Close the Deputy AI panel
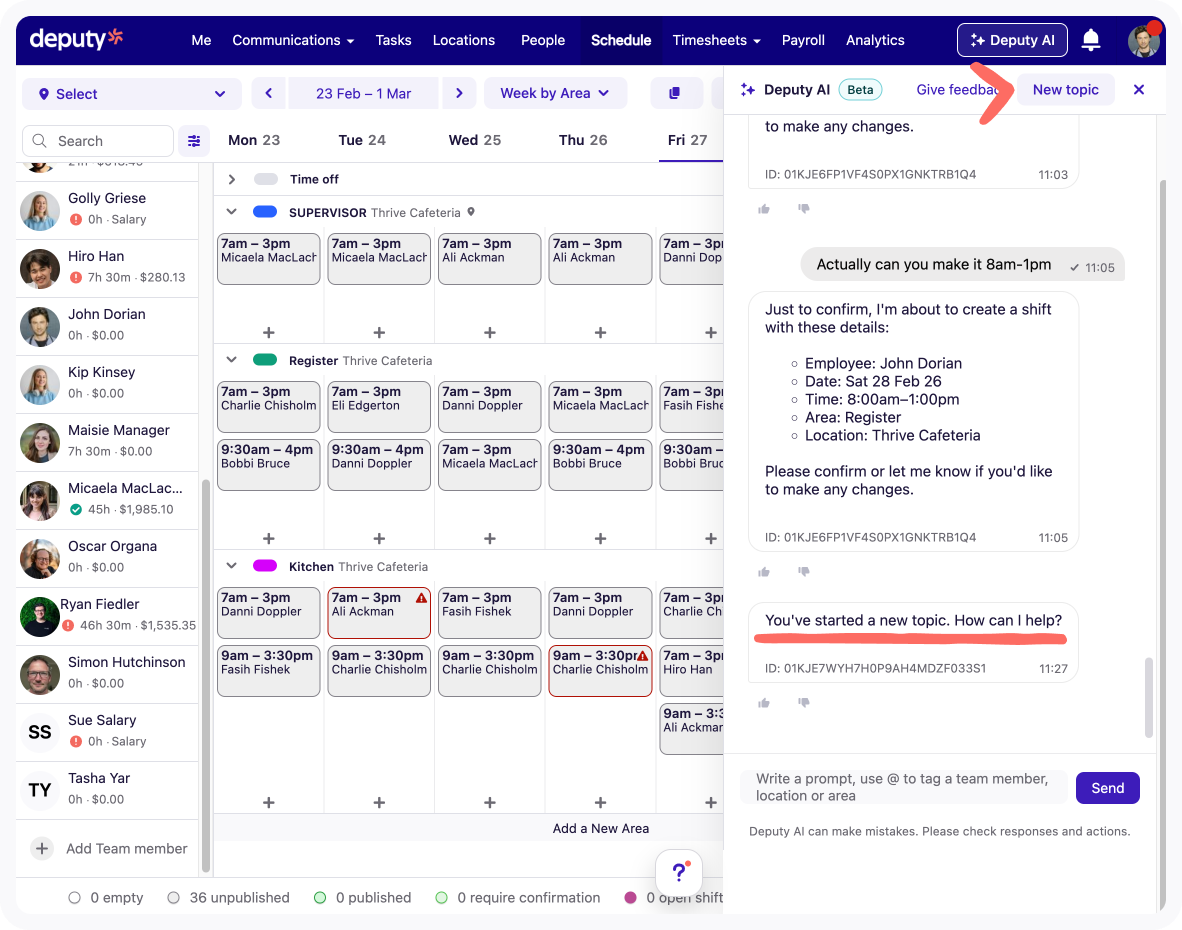Image resolution: width=1182 pixels, height=930 pixels. pyautogui.click(x=1138, y=90)
